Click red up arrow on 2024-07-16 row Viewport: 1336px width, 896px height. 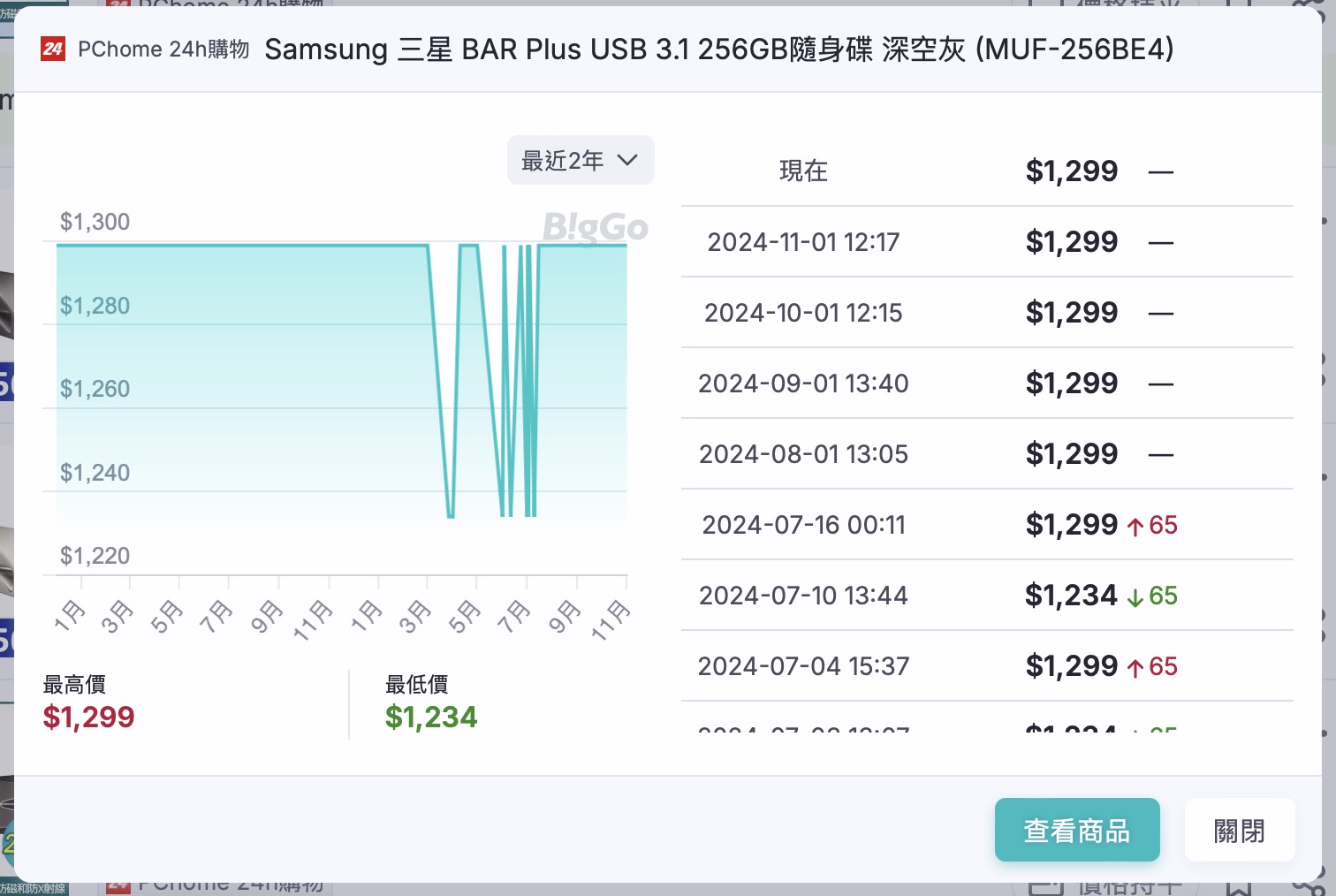[x=1135, y=527]
